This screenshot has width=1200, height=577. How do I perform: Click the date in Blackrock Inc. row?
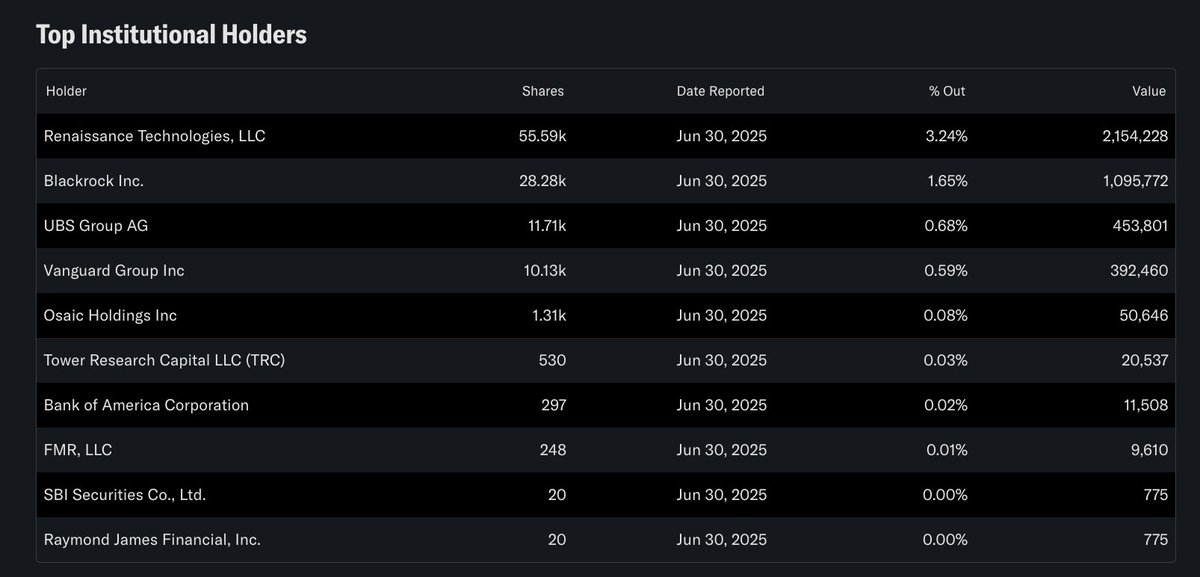pos(721,181)
